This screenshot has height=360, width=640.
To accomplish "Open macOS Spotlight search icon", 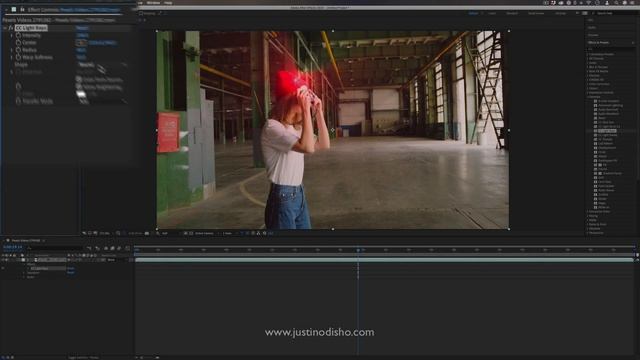I will [616, 2].
